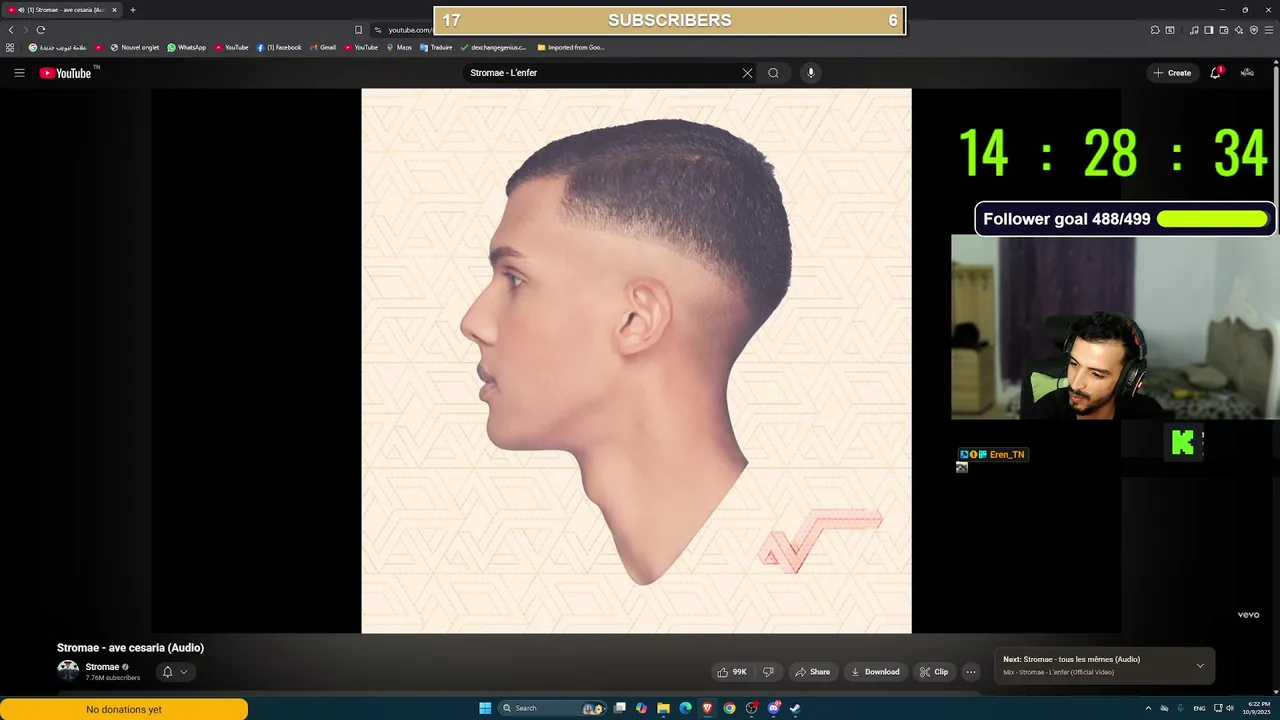Go back in the browser
This screenshot has width=1280, height=720.
pos(11,30)
